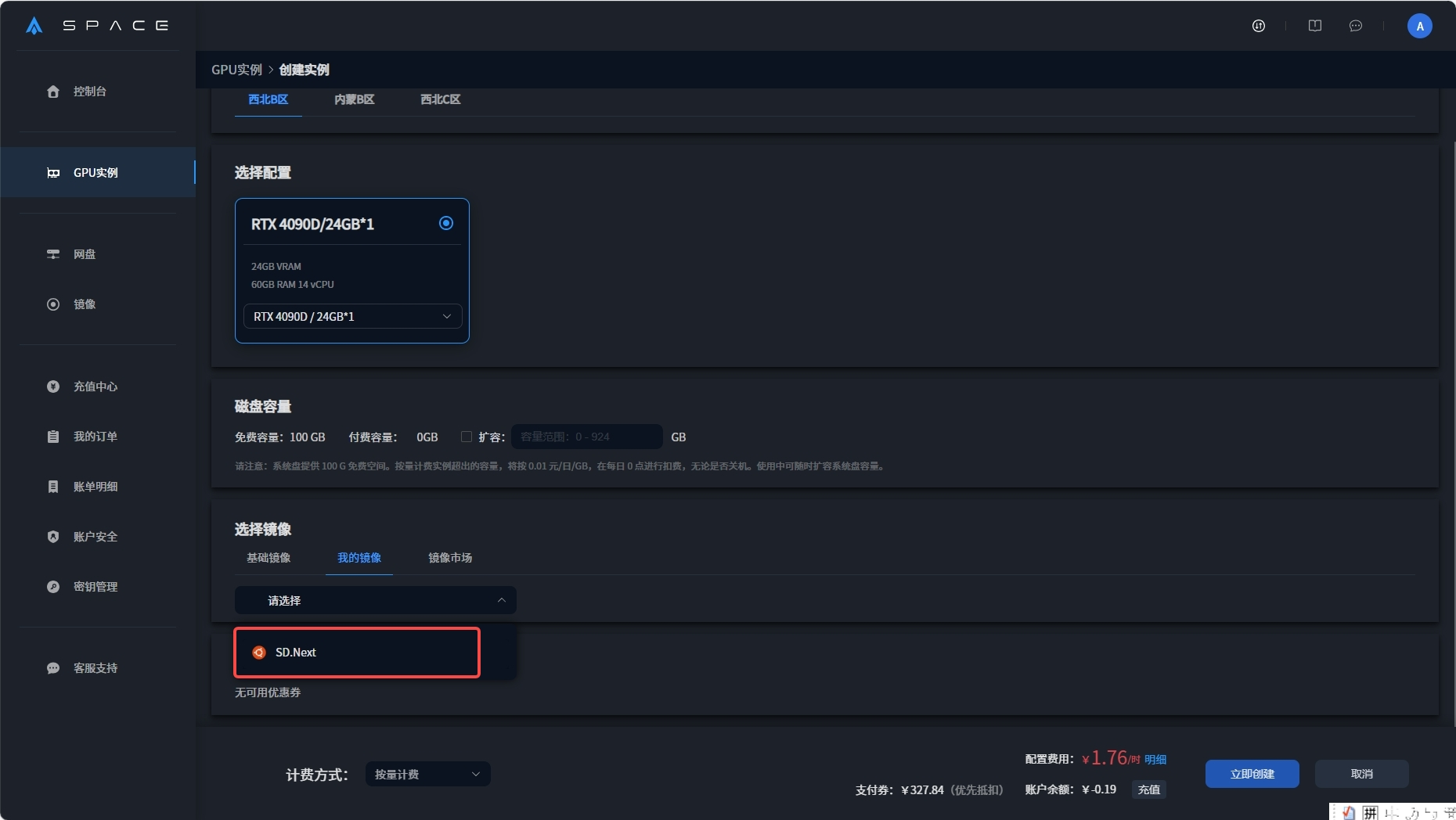Screen dimensions: 1456x820
Task: Click the 取消 button
Action: [x=1362, y=774]
